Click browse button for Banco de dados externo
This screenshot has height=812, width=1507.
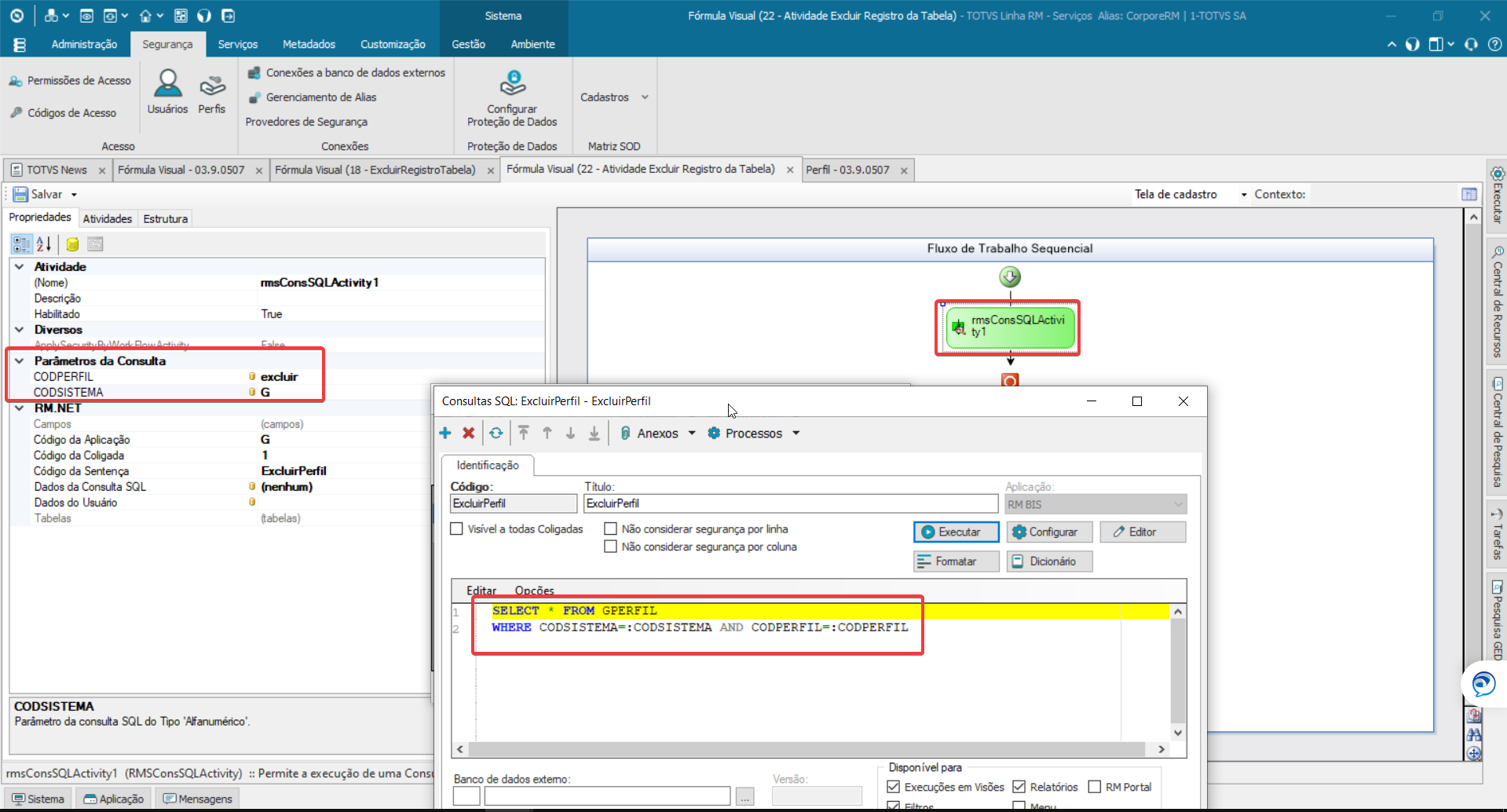click(x=745, y=796)
